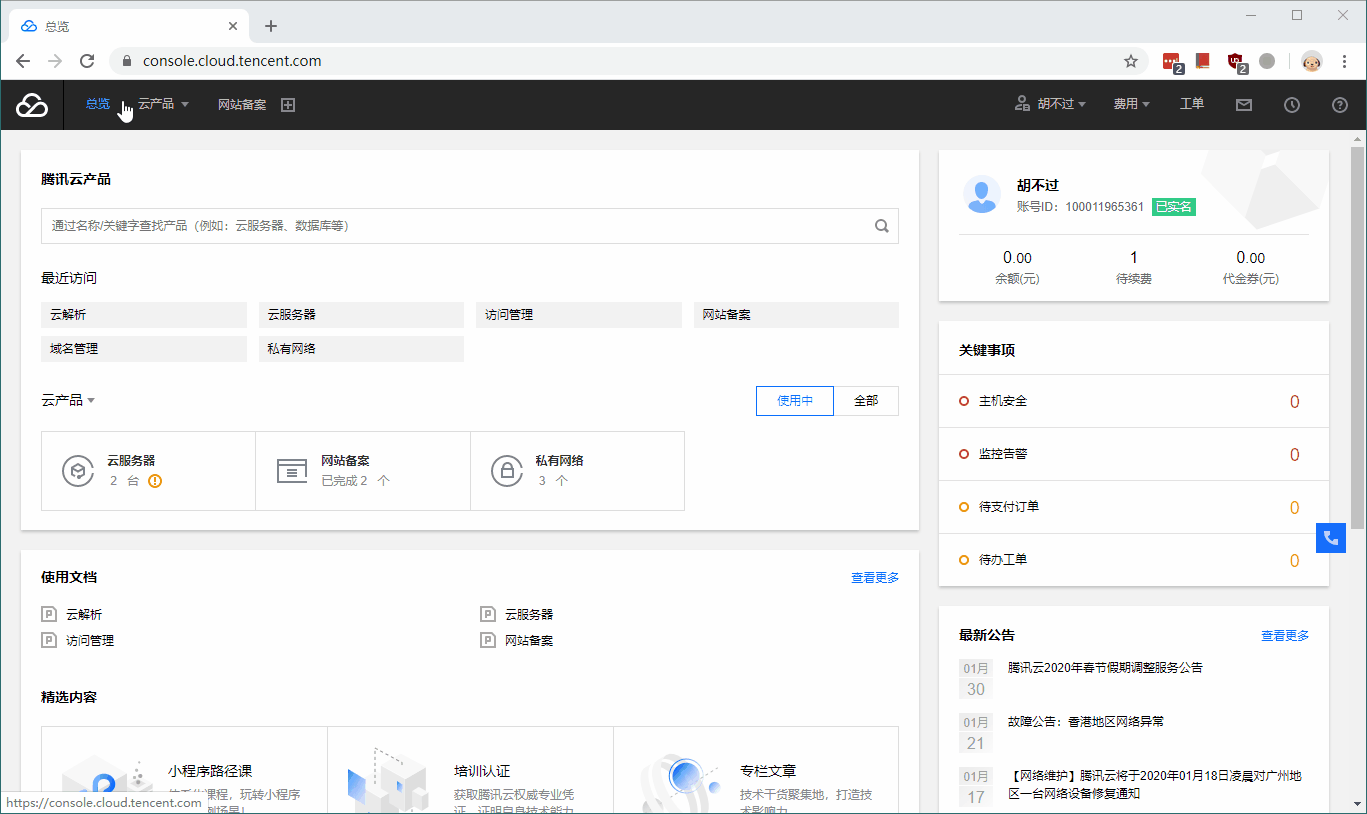Open the 网络维护 广州地区 announcement

pos(1154,785)
